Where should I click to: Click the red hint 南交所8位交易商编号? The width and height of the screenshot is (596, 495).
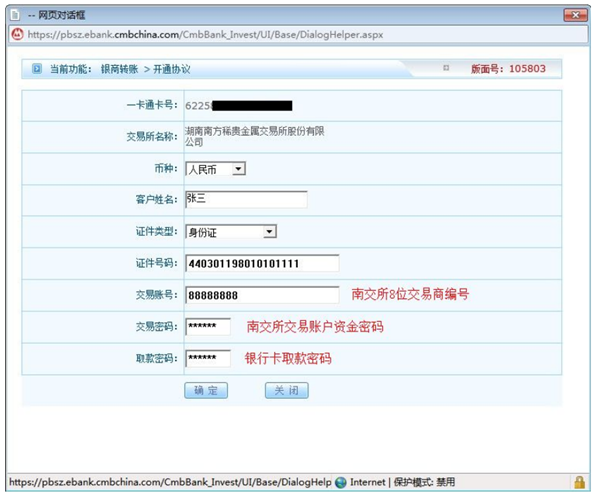[410, 294]
